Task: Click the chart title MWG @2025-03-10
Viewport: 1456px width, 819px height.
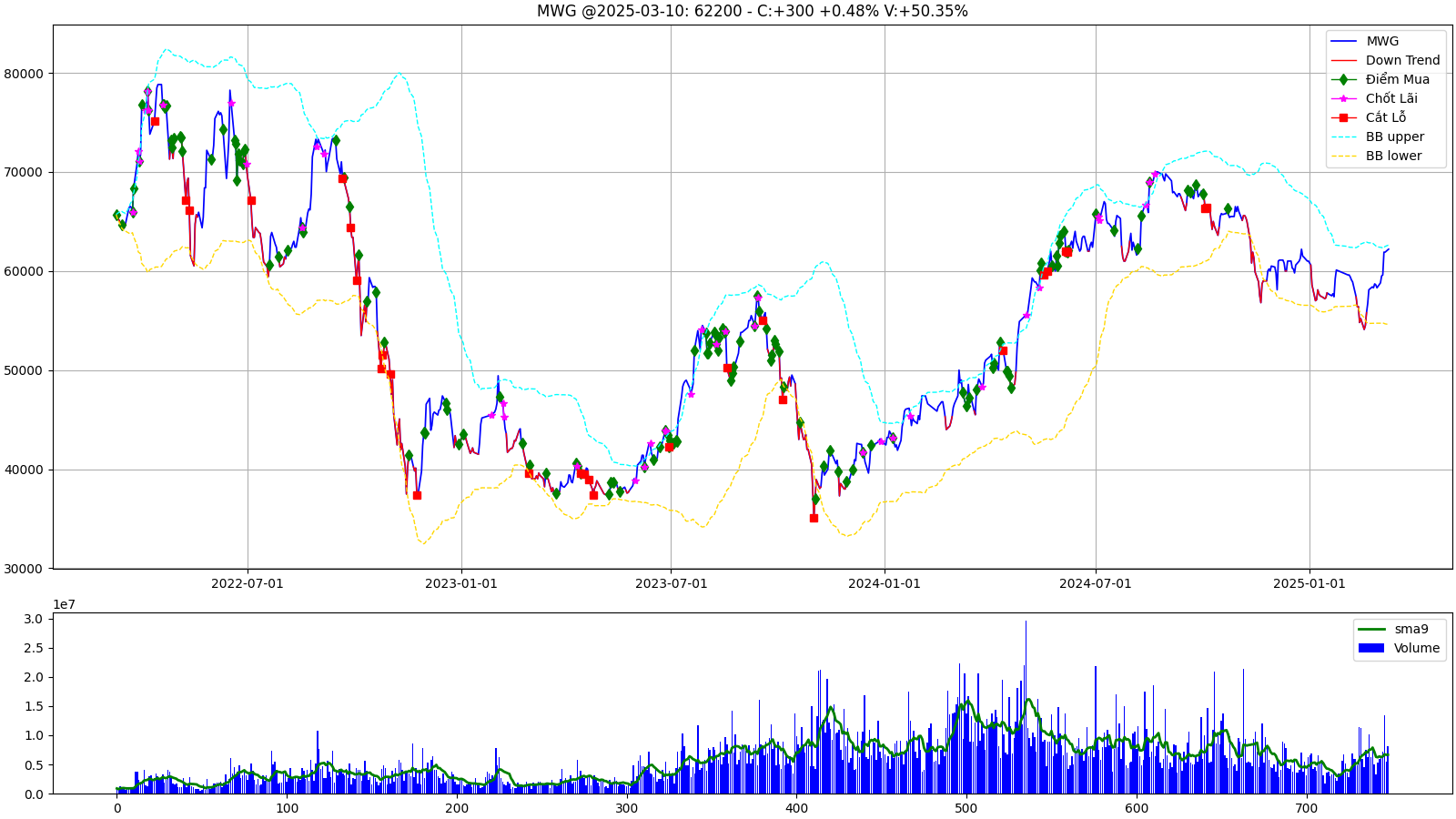Action: click(752, 11)
